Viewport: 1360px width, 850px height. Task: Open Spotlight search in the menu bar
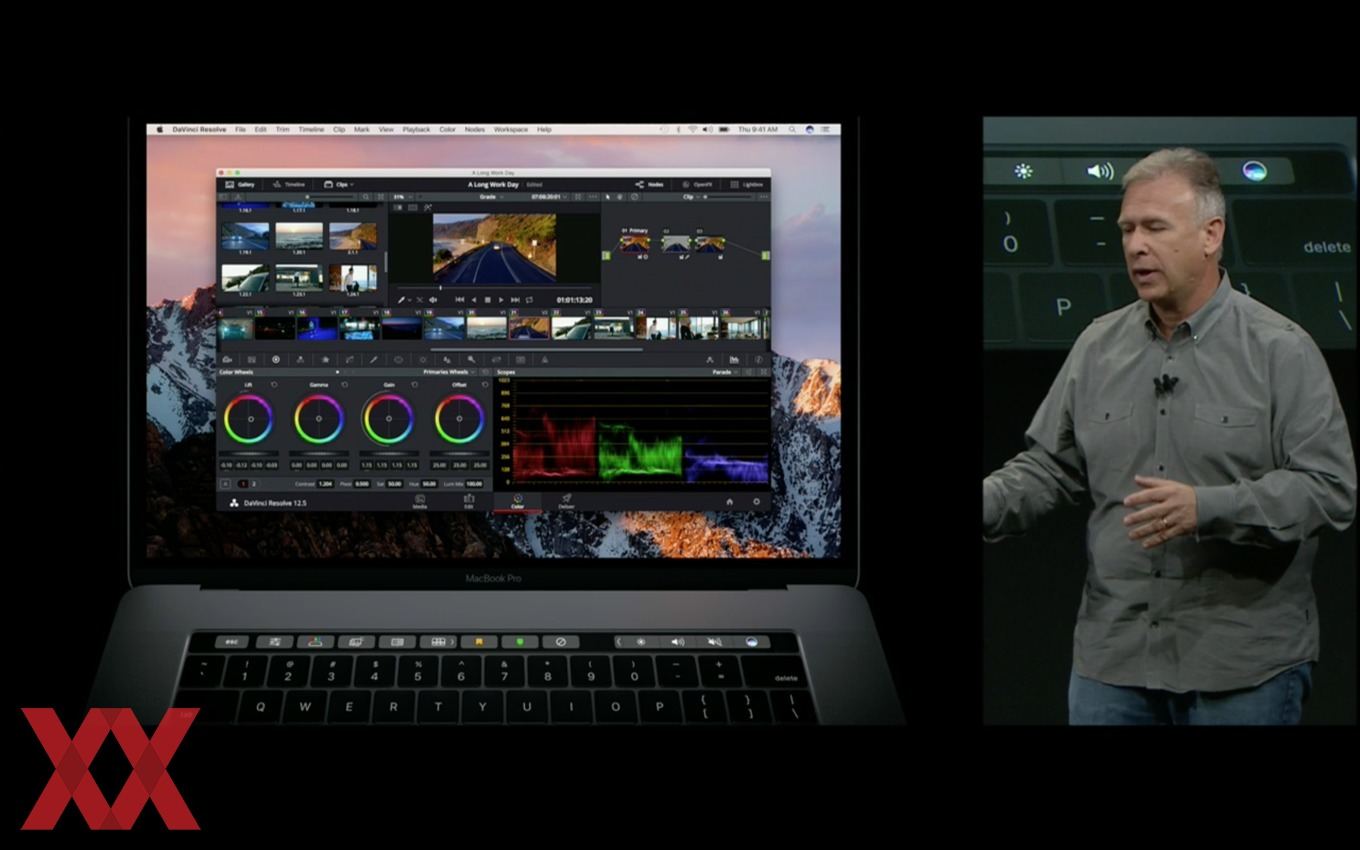tap(793, 129)
